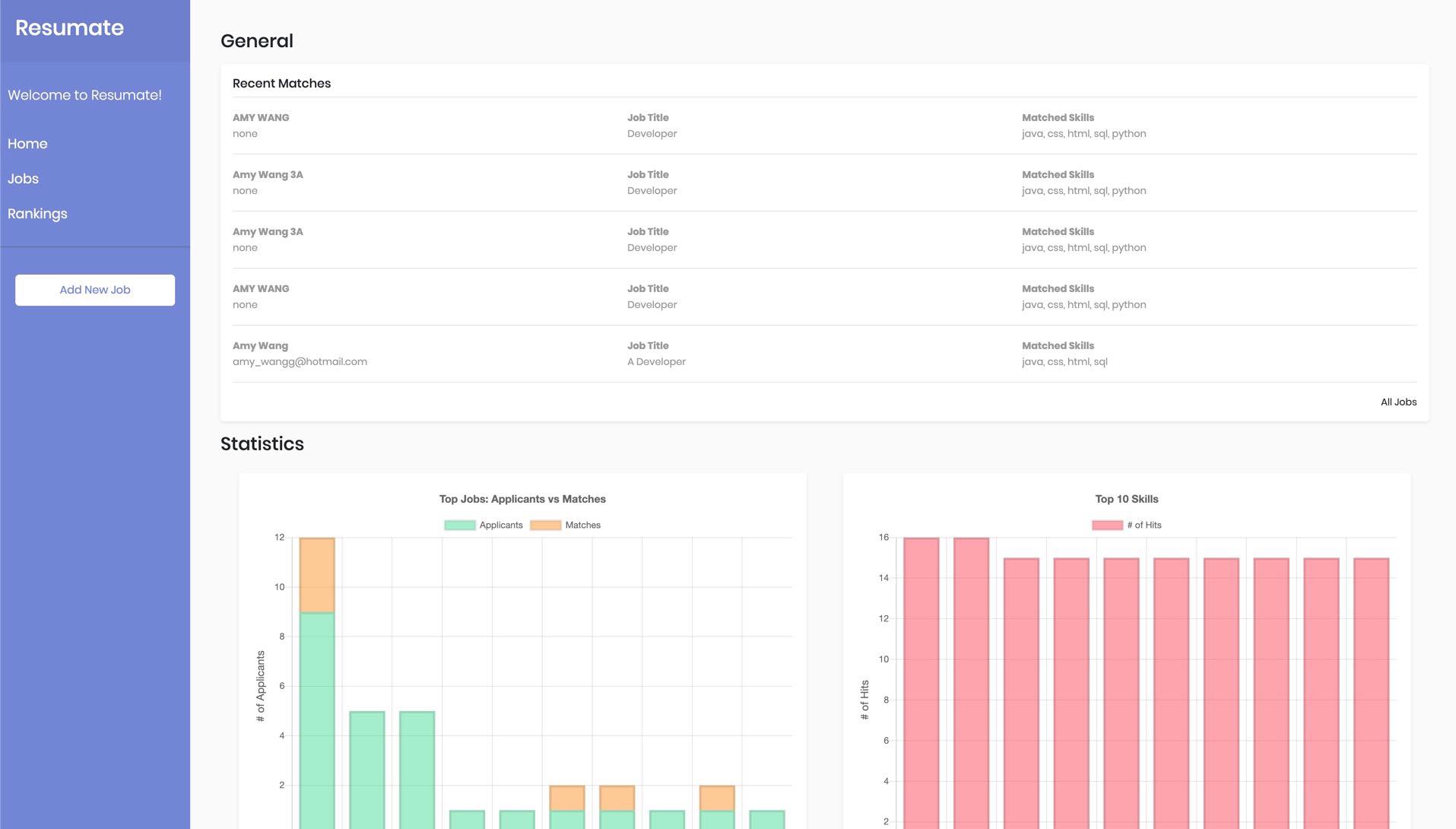
Task: Click the A Developer job title
Action: click(656, 362)
